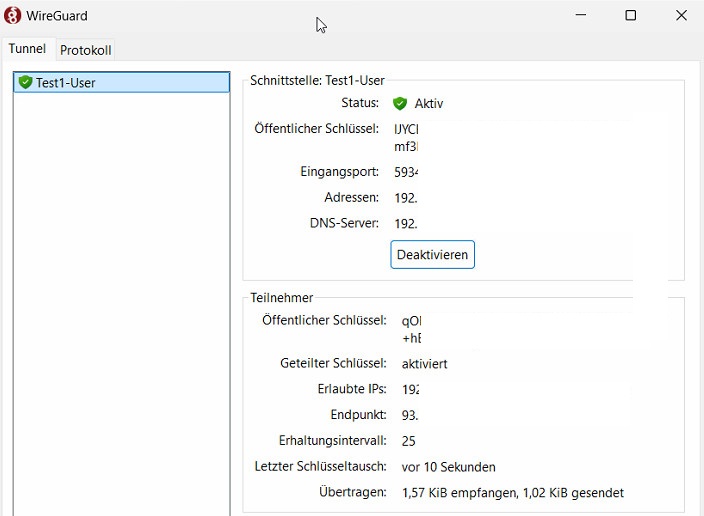Image resolution: width=704 pixels, height=516 pixels.
Task: Select Test1-User in the tunnel list
Action: (66, 82)
